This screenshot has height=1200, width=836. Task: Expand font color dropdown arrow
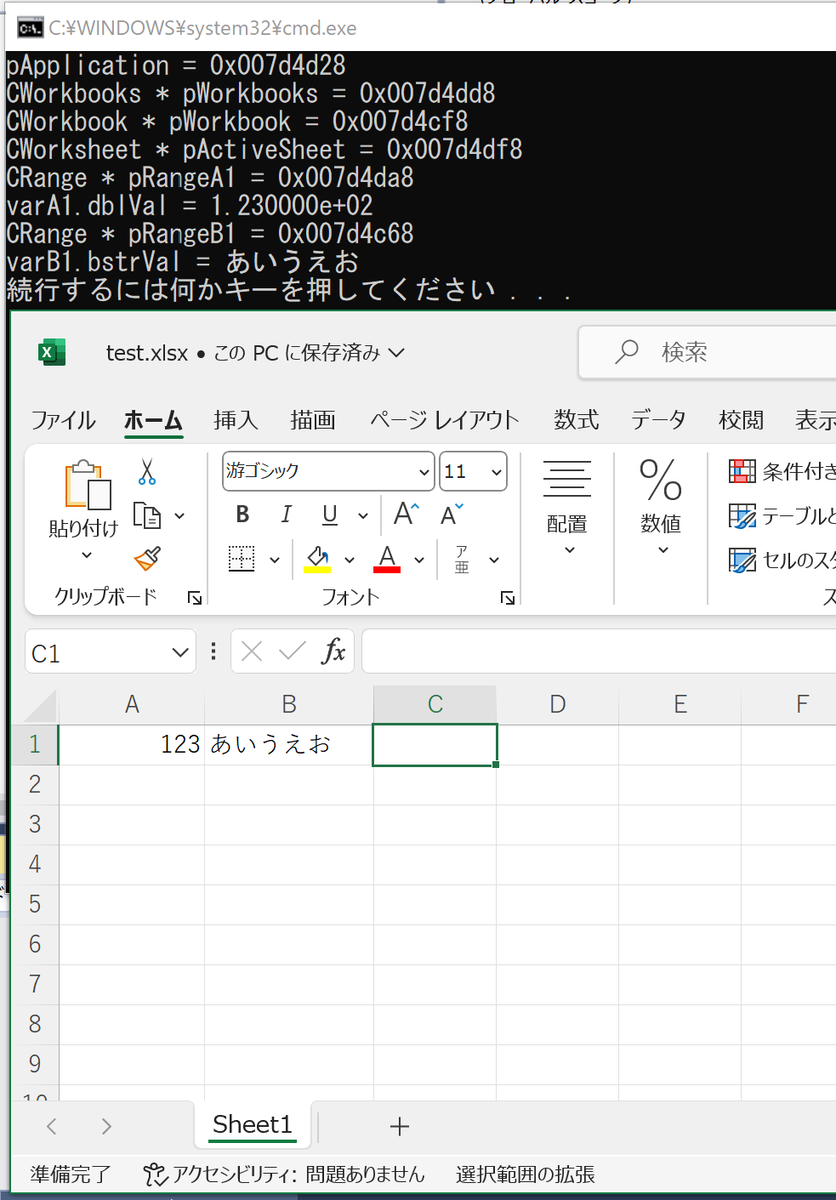click(419, 560)
